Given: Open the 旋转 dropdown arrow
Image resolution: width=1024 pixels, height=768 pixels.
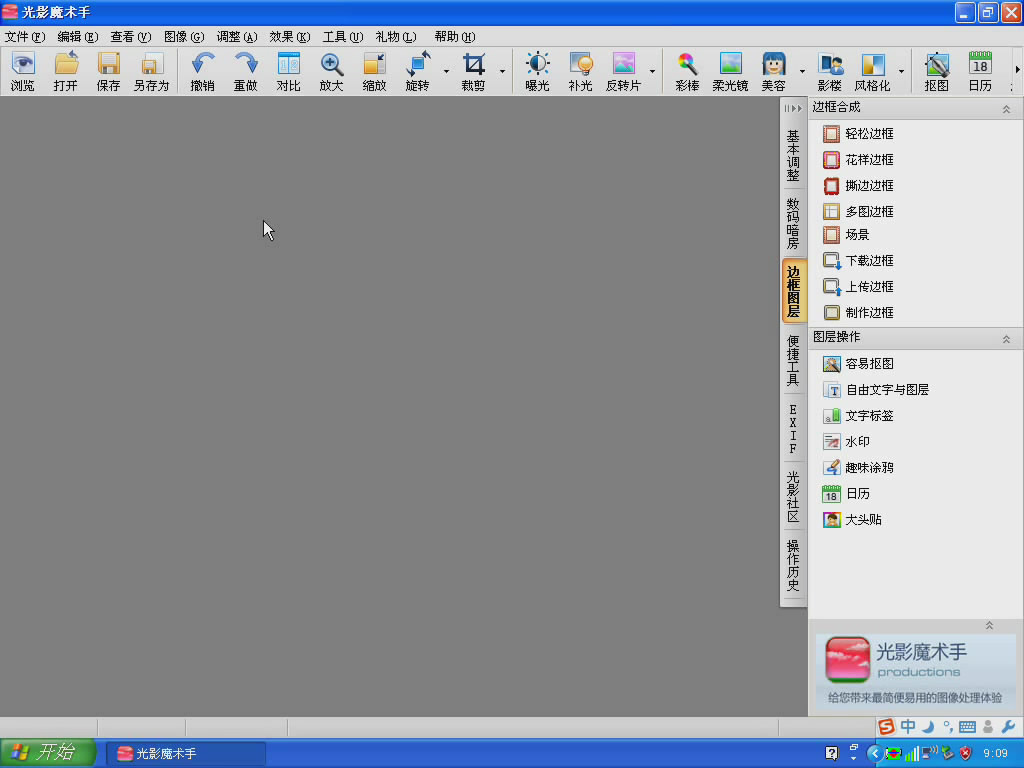Looking at the screenshot, I should point(447,71).
